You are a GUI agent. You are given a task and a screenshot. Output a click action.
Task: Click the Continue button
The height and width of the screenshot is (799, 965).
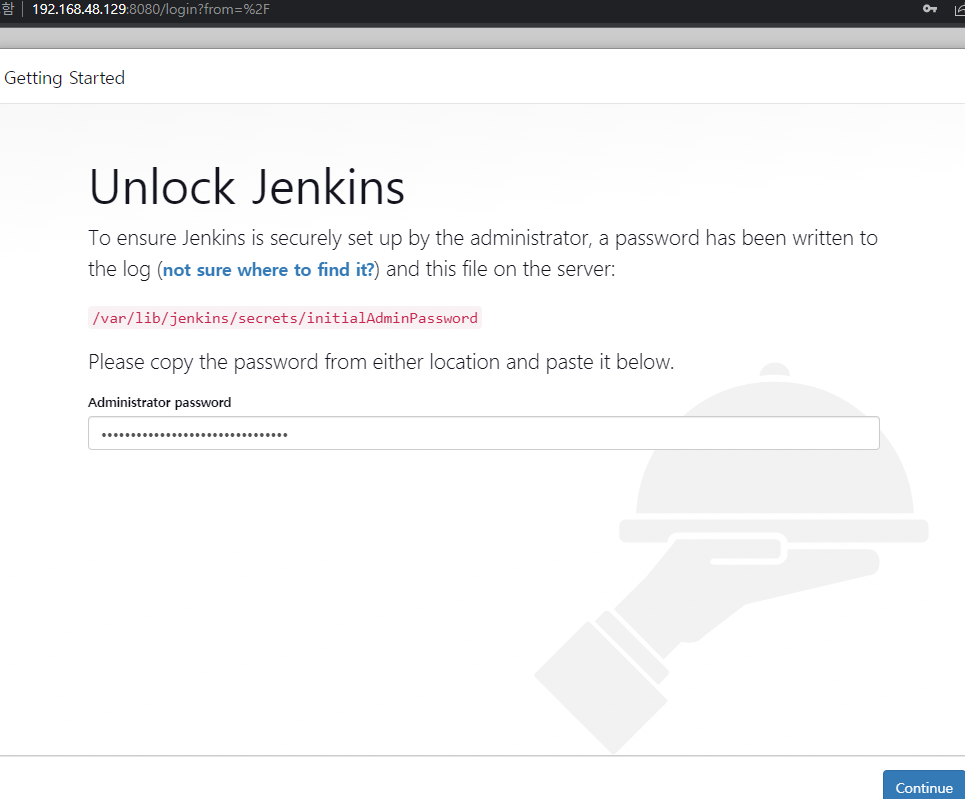(x=924, y=785)
